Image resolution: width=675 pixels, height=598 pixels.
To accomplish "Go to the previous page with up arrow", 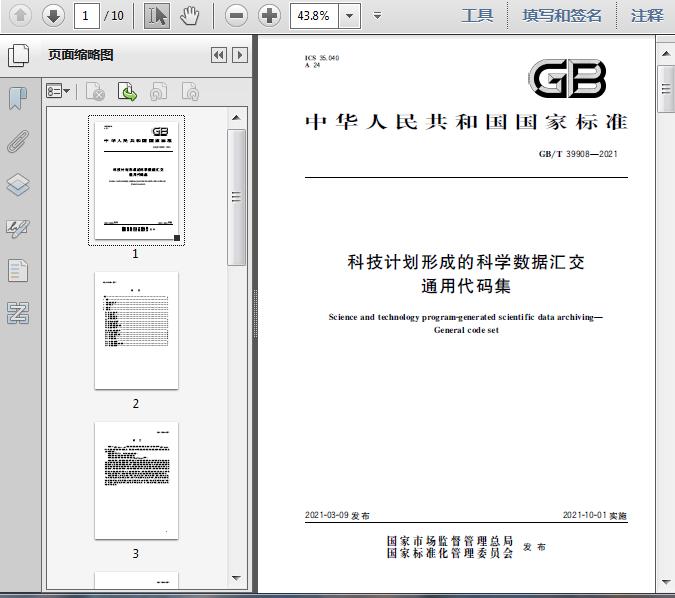I will [20, 16].
